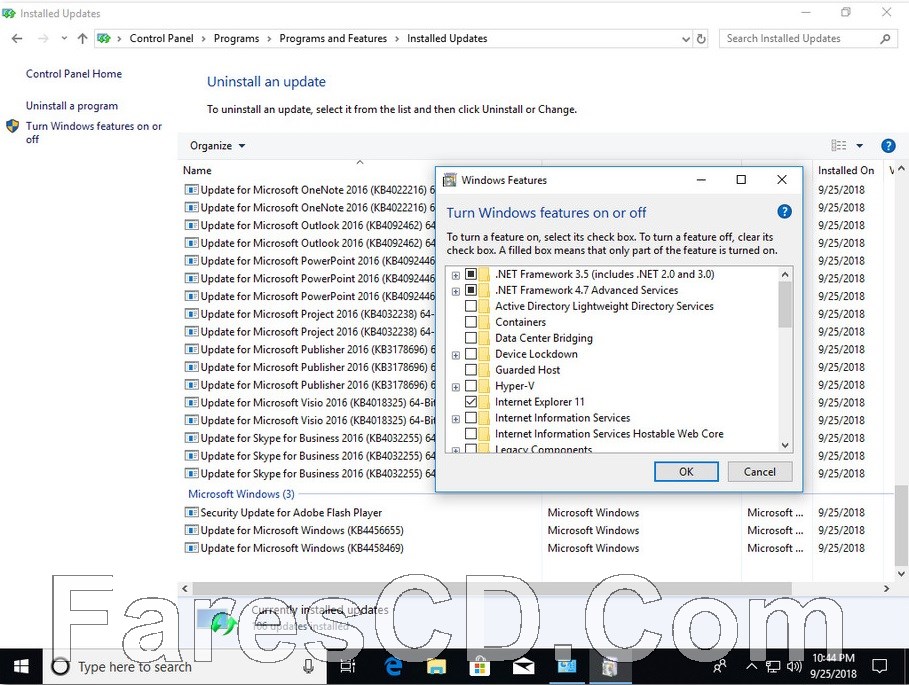The height and width of the screenshot is (685, 909).
Task: Click the Windows Start button
Action: point(21,666)
